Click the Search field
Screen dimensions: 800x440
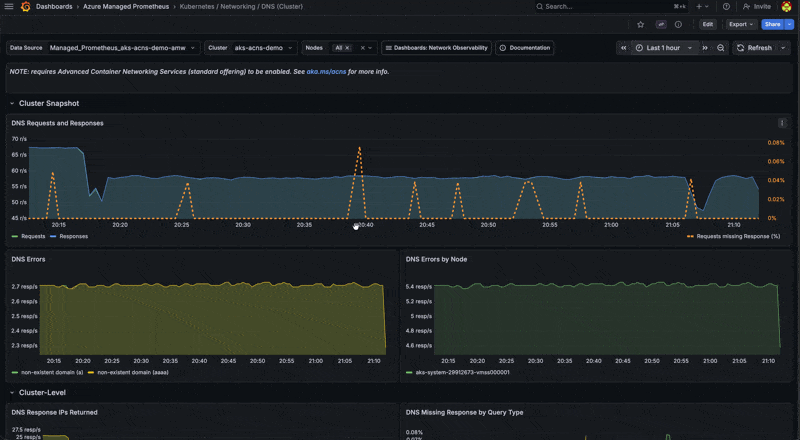(611, 7)
